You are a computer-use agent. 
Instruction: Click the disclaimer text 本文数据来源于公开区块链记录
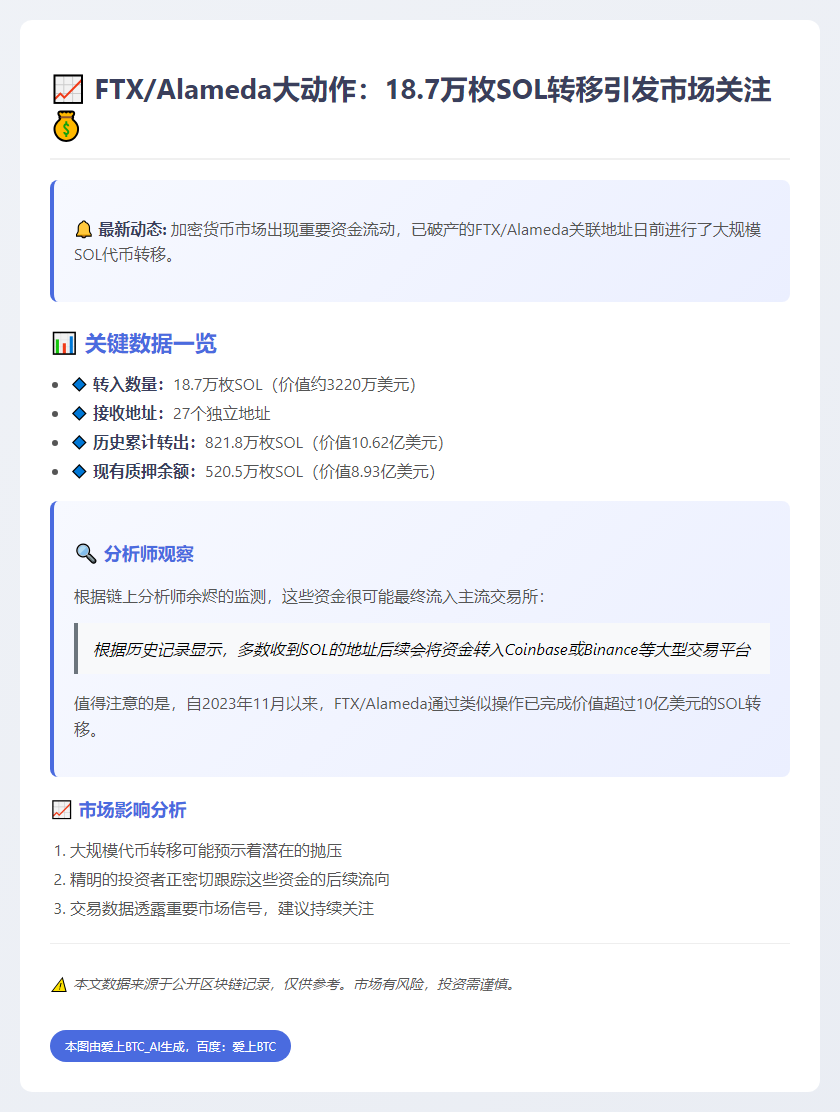[295, 984]
